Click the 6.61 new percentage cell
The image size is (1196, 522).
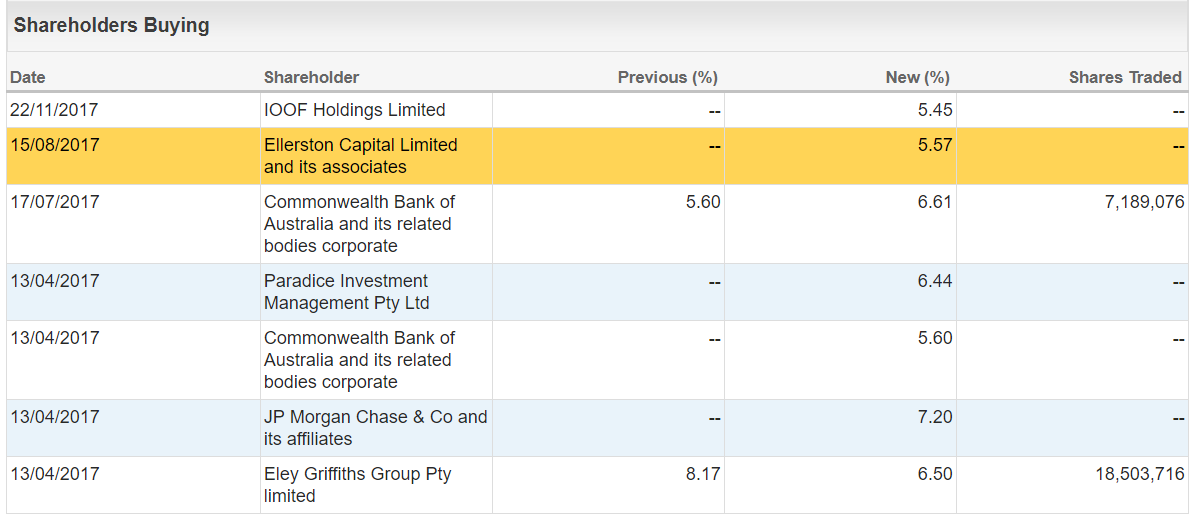[x=935, y=202]
